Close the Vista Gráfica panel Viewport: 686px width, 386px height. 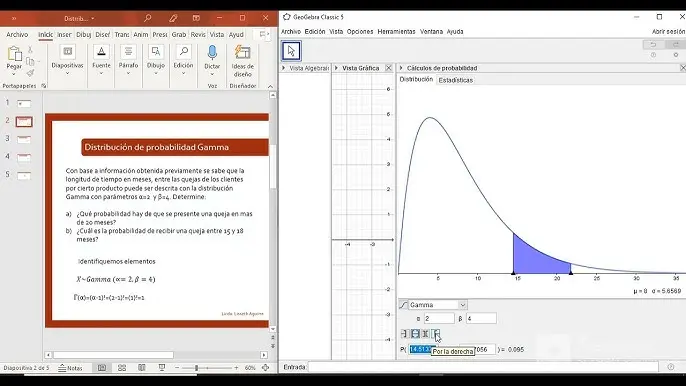coord(388,68)
